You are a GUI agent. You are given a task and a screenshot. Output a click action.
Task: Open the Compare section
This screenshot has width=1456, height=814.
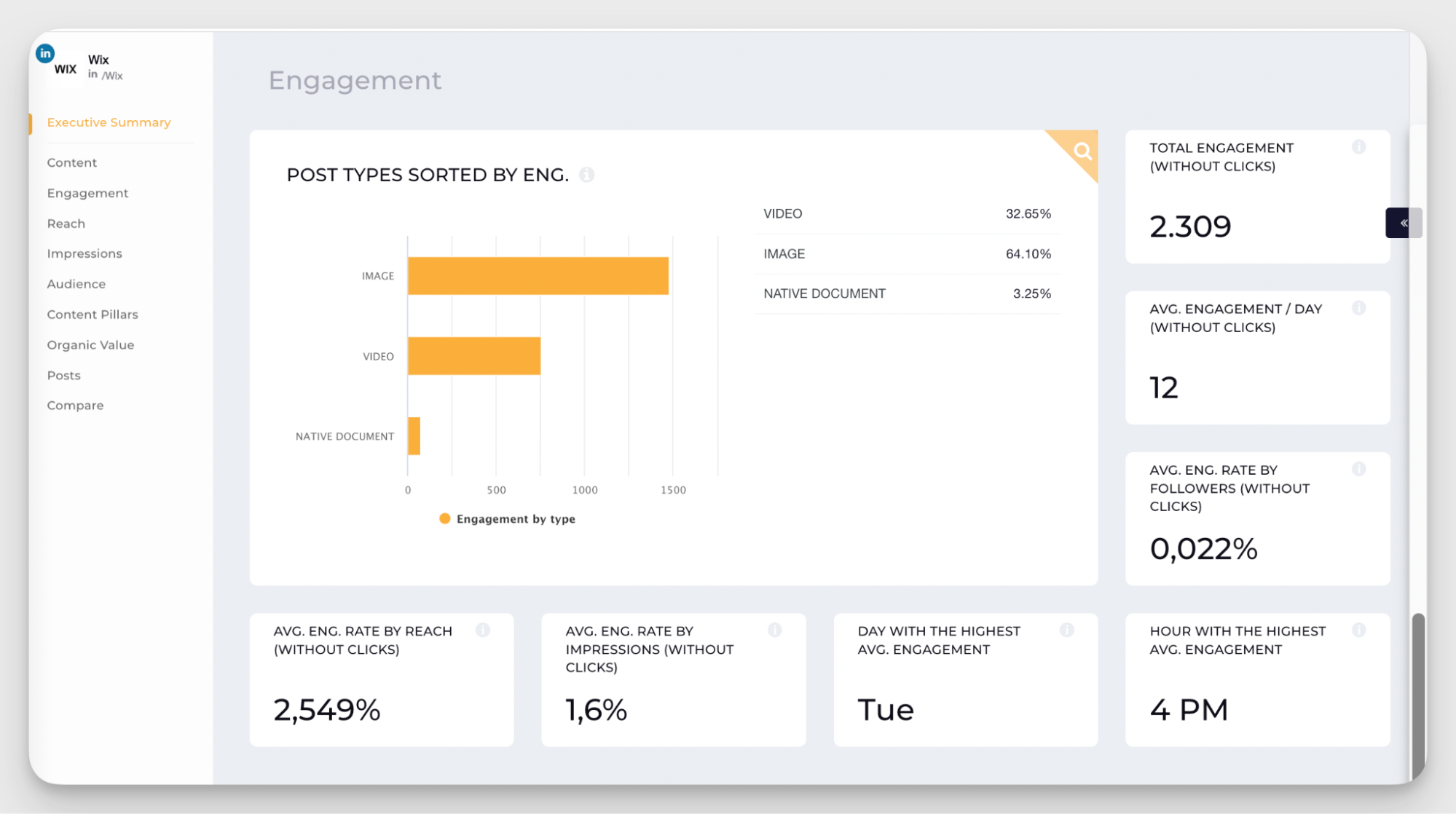click(75, 405)
